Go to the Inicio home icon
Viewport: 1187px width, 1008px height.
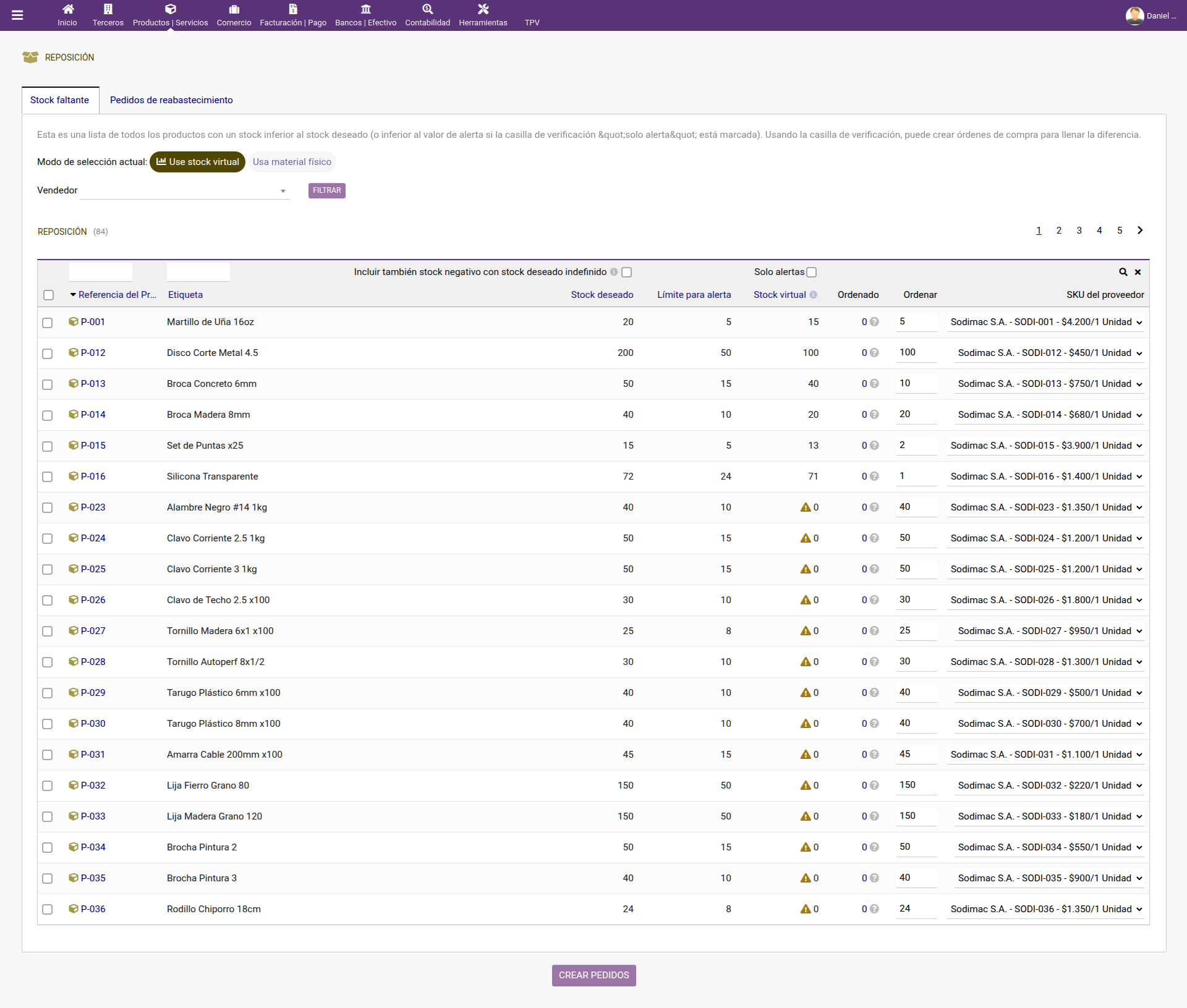pos(68,9)
